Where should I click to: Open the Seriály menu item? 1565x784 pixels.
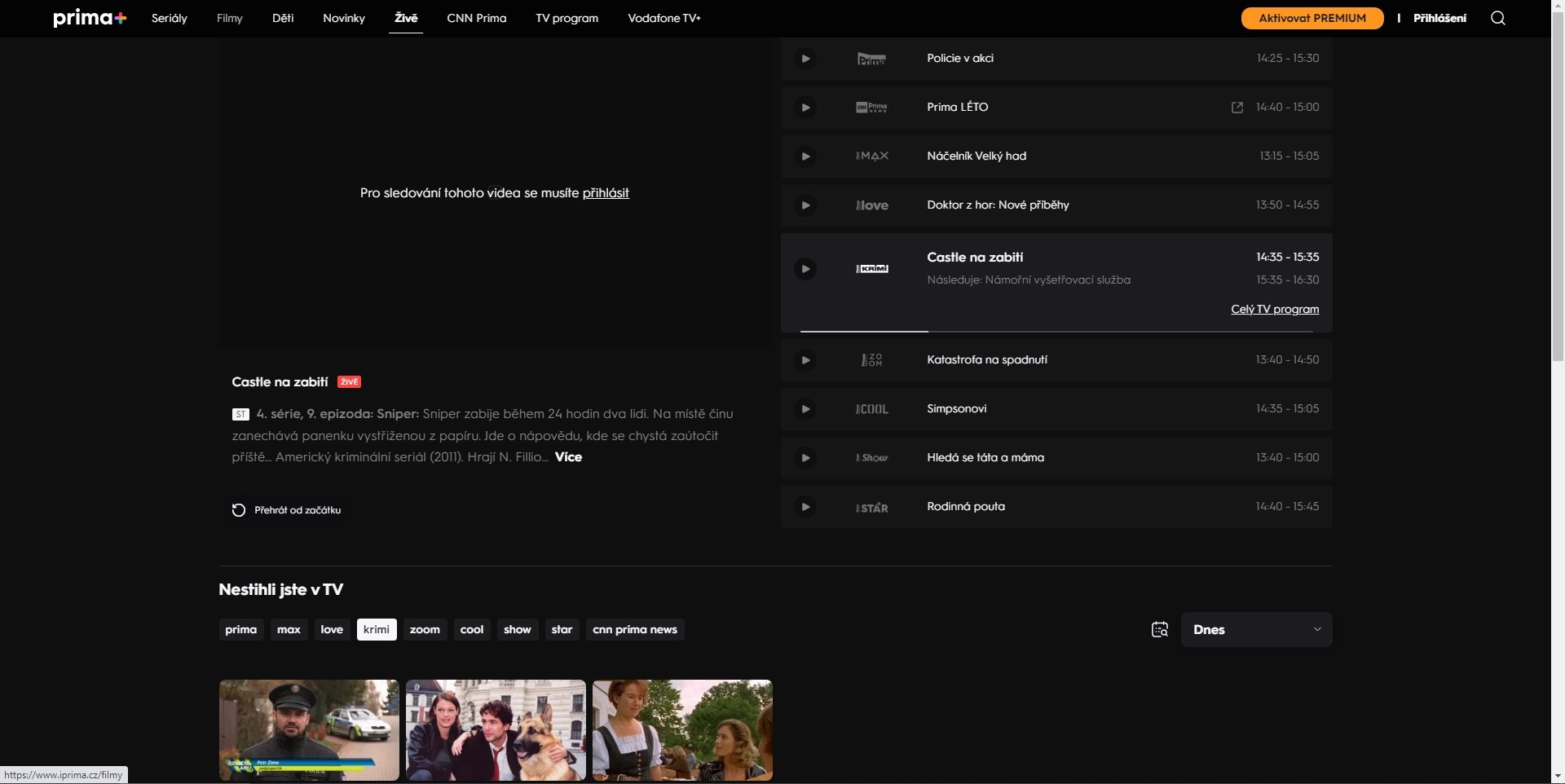pos(169,18)
